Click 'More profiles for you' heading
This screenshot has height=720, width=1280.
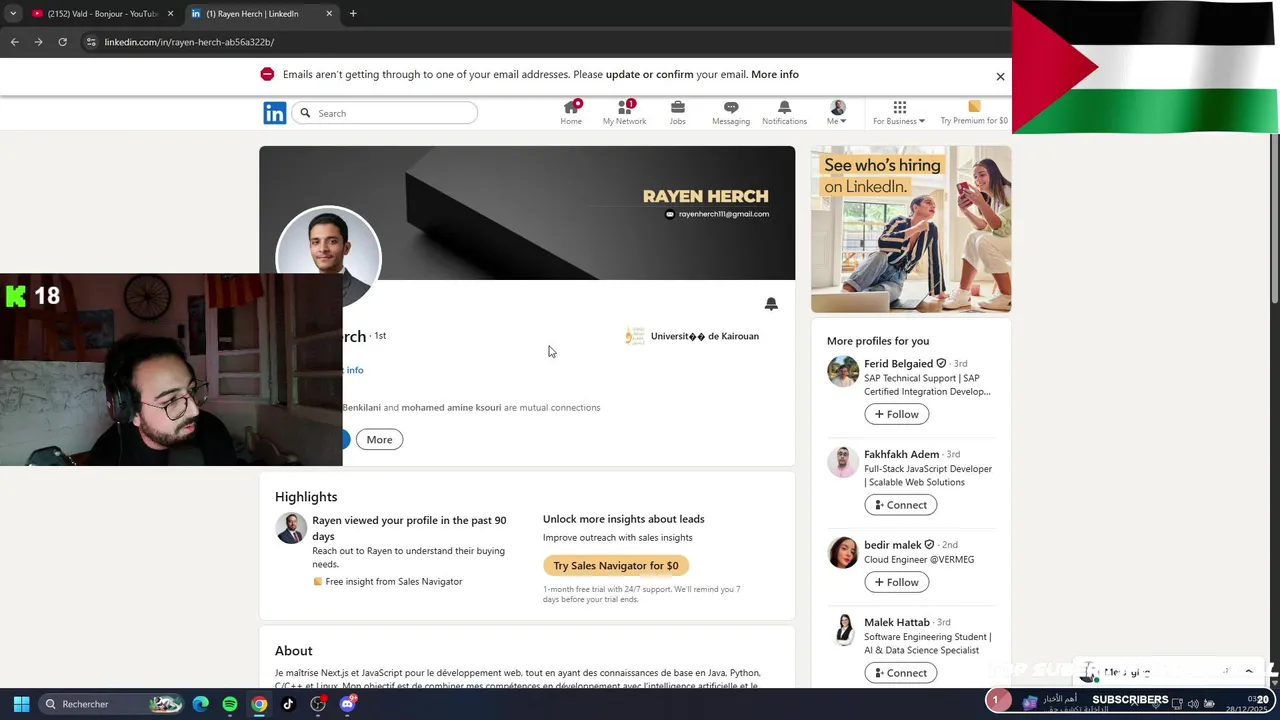click(x=878, y=341)
